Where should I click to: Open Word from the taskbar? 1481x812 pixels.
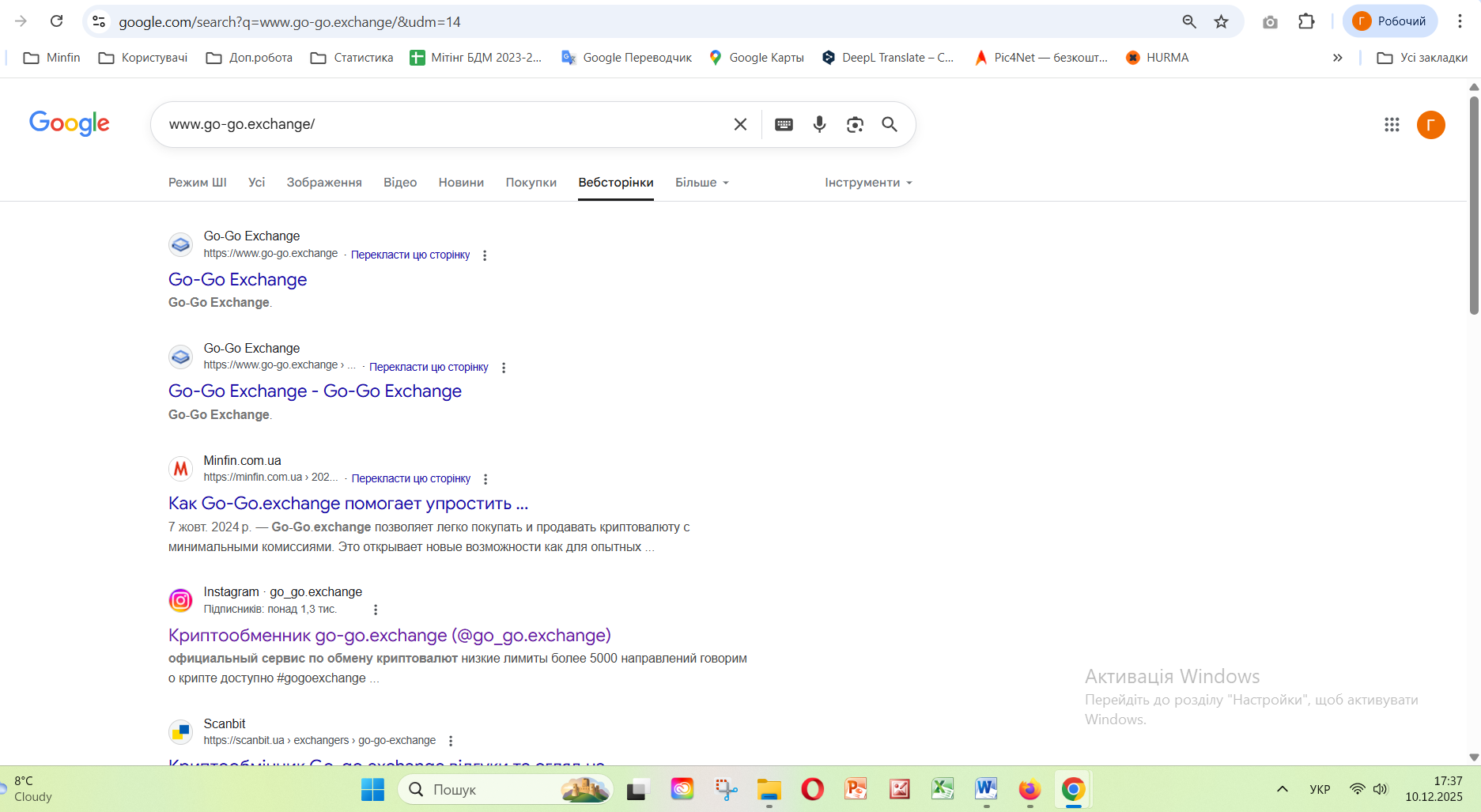click(986, 789)
